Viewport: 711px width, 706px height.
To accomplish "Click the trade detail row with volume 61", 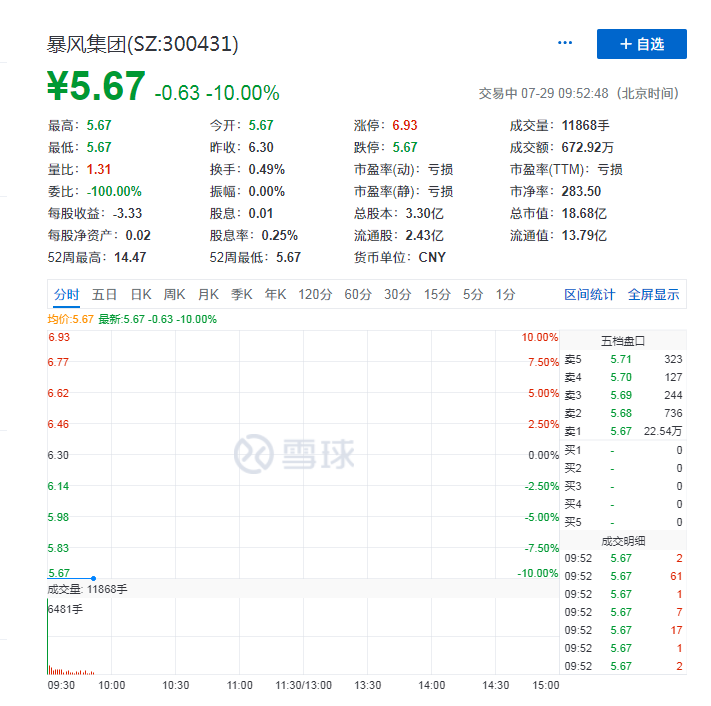I will pyautogui.click(x=623, y=576).
